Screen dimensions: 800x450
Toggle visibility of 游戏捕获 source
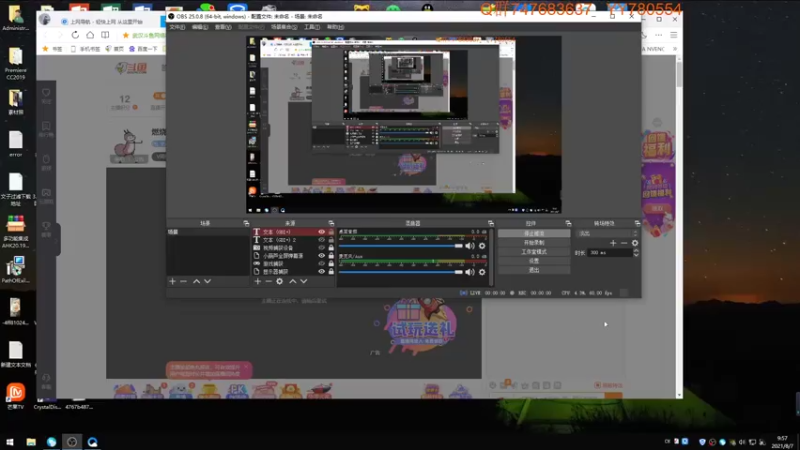(x=321, y=264)
